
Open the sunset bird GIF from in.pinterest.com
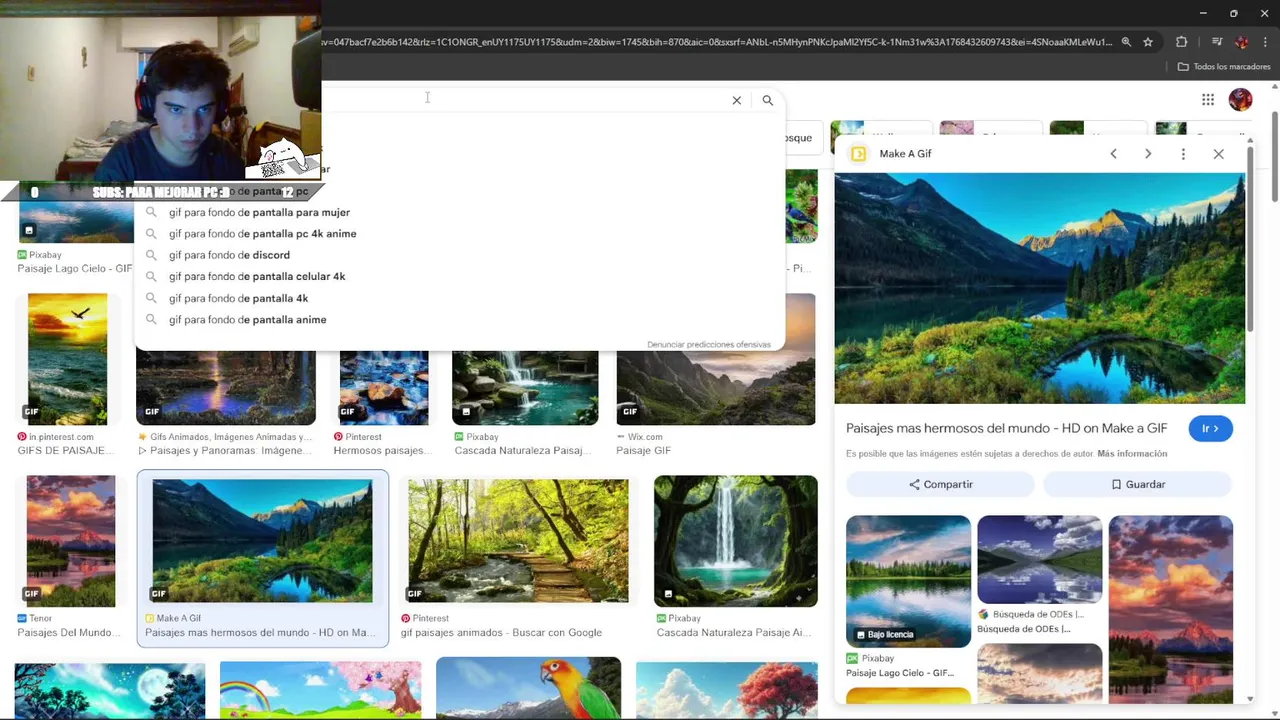tap(67, 358)
